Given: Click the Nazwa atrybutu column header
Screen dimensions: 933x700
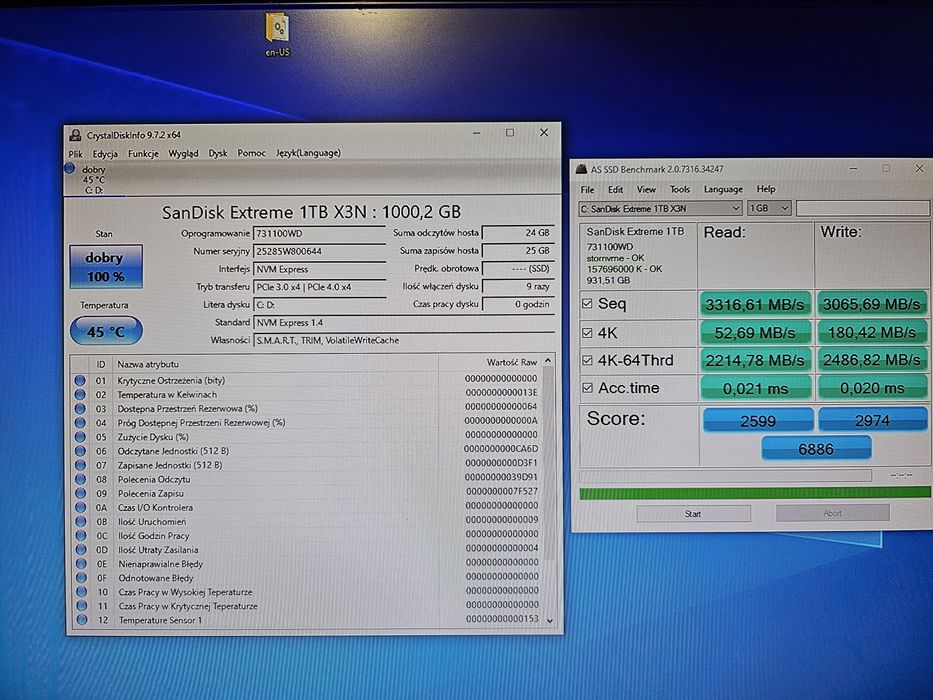Looking at the screenshot, I should [x=148, y=364].
